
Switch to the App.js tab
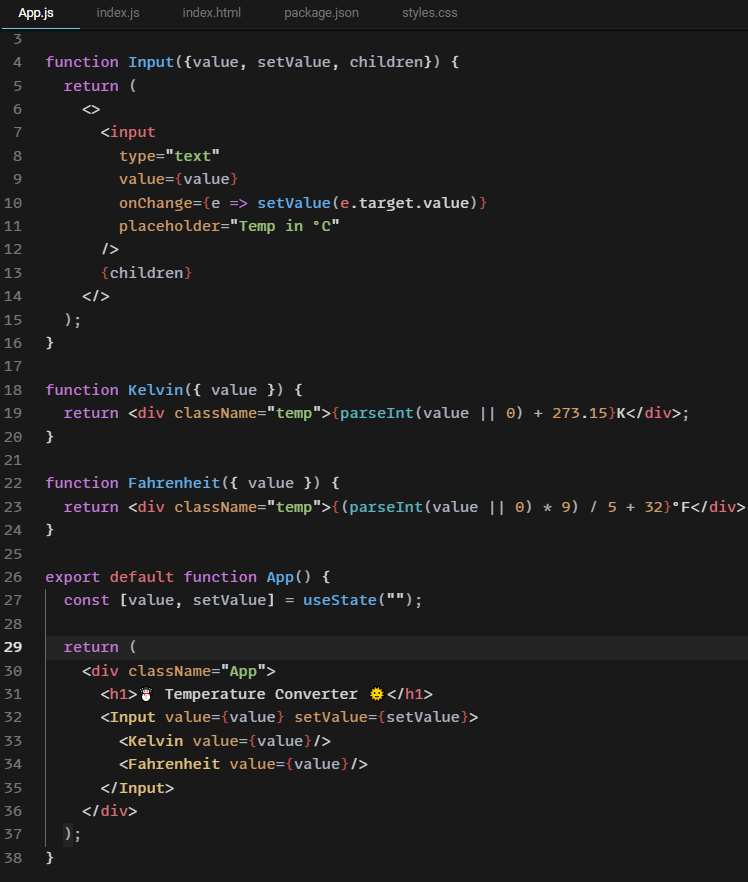(x=36, y=13)
